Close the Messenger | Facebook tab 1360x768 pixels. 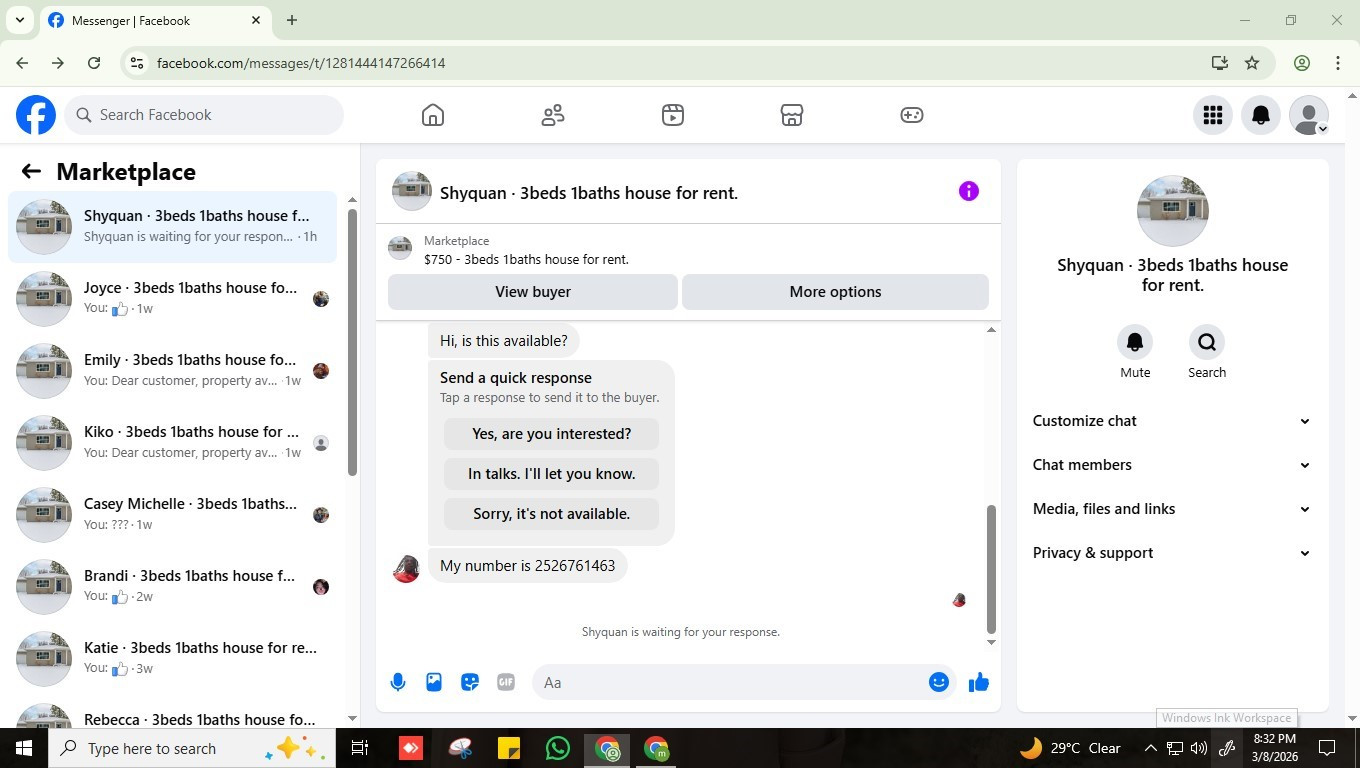point(256,20)
